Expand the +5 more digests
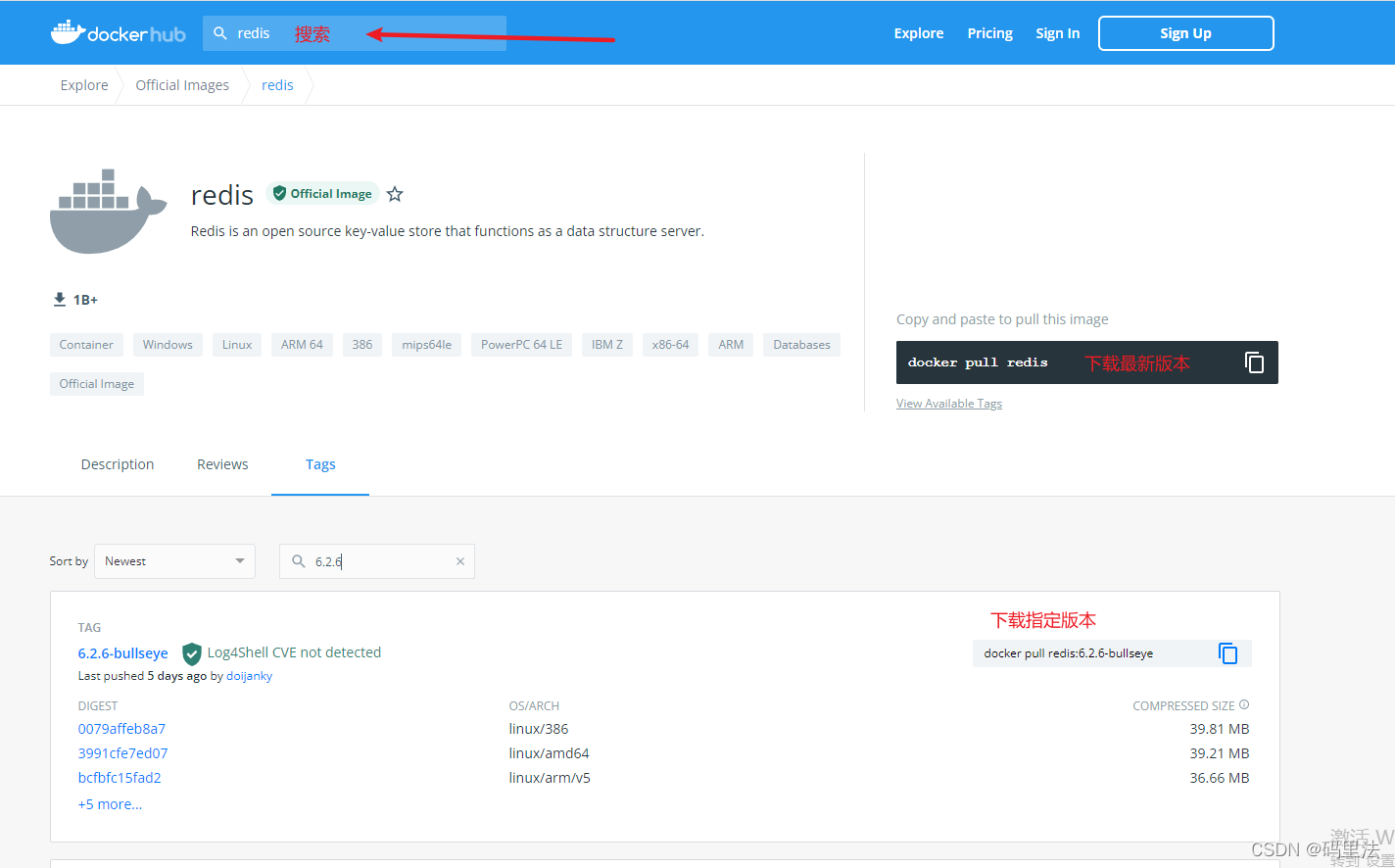This screenshot has width=1395, height=868. click(x=110, y=804)
